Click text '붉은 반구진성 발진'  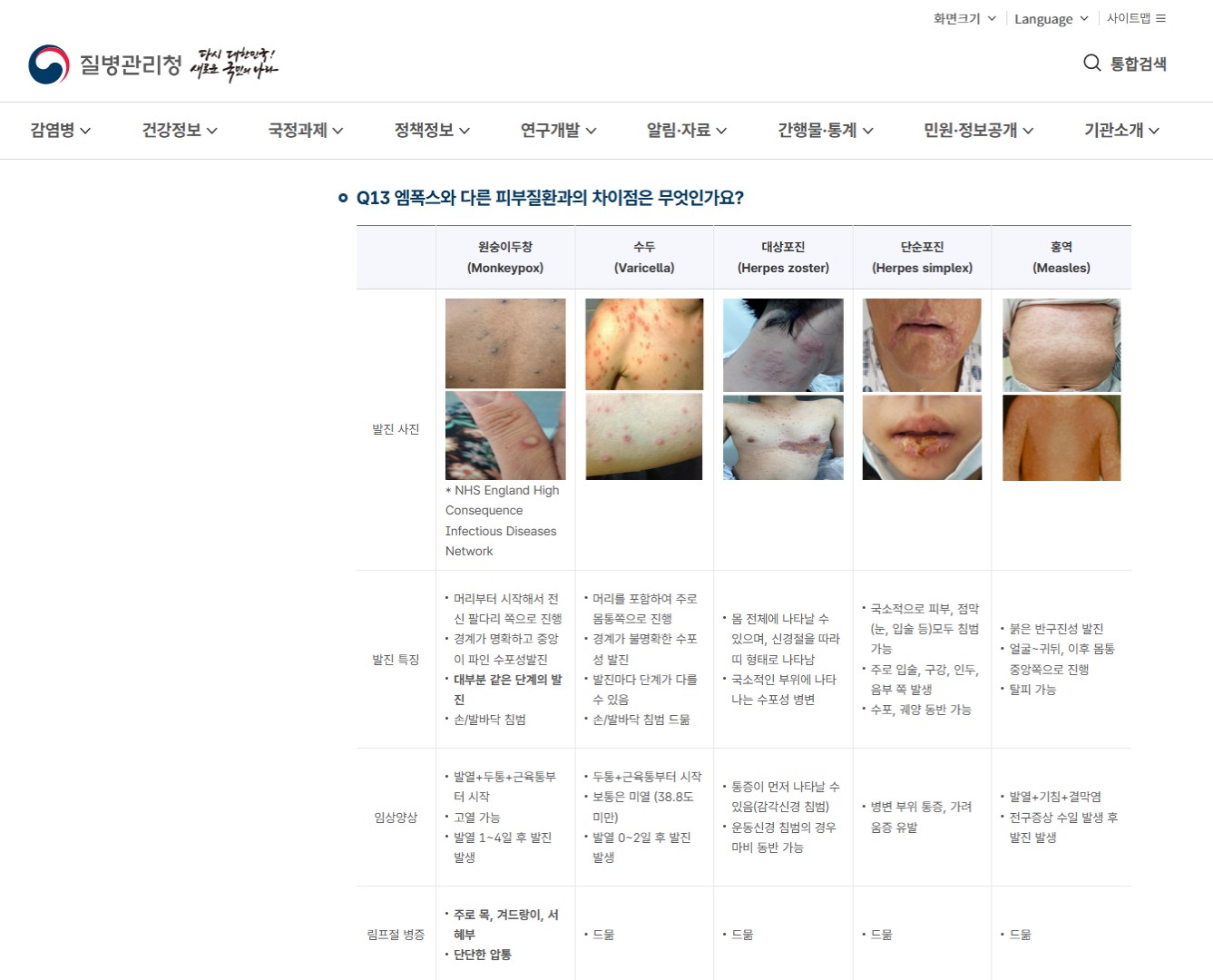click(1056, 629)
